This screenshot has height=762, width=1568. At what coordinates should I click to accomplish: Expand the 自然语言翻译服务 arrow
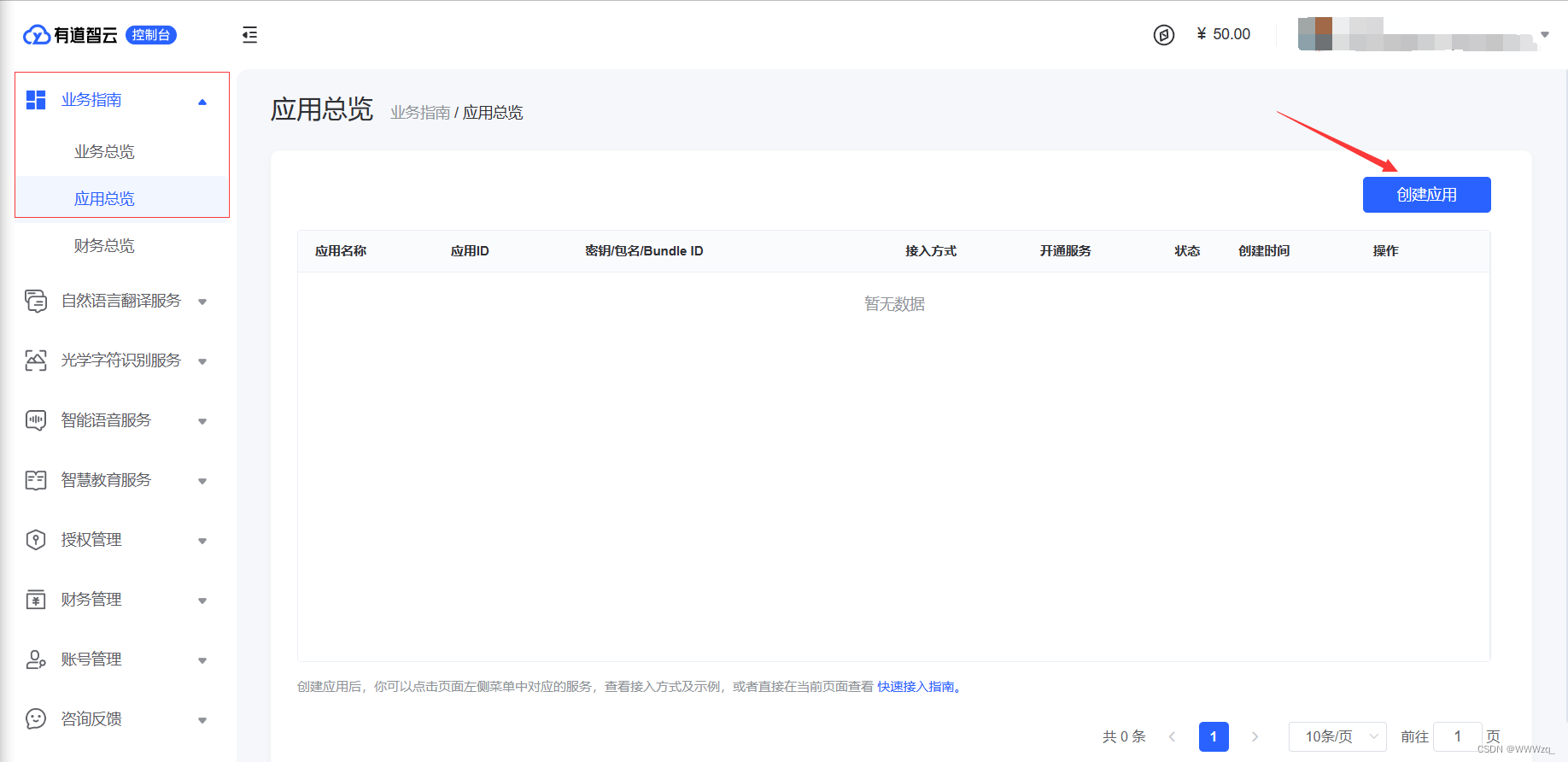coord(202,302)
